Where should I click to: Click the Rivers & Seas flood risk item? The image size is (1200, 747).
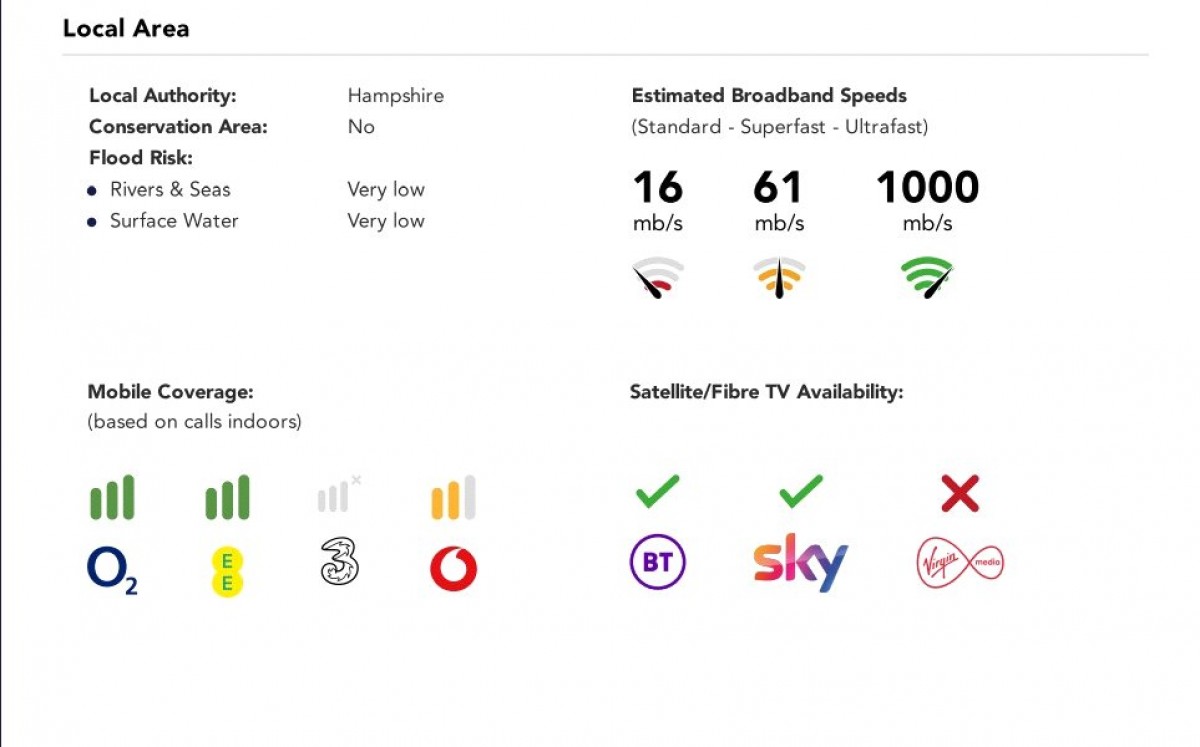pyautogui.click(x=170, y=190)
